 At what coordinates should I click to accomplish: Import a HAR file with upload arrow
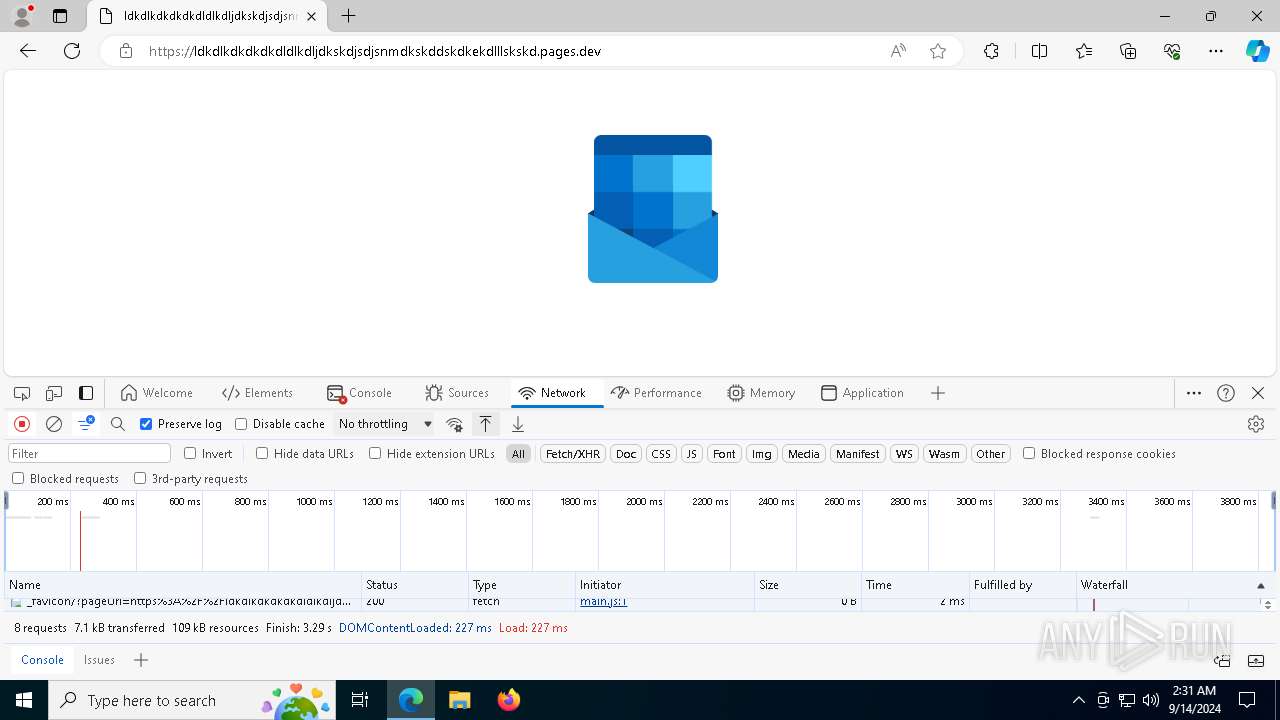click(x=485, y=424)
